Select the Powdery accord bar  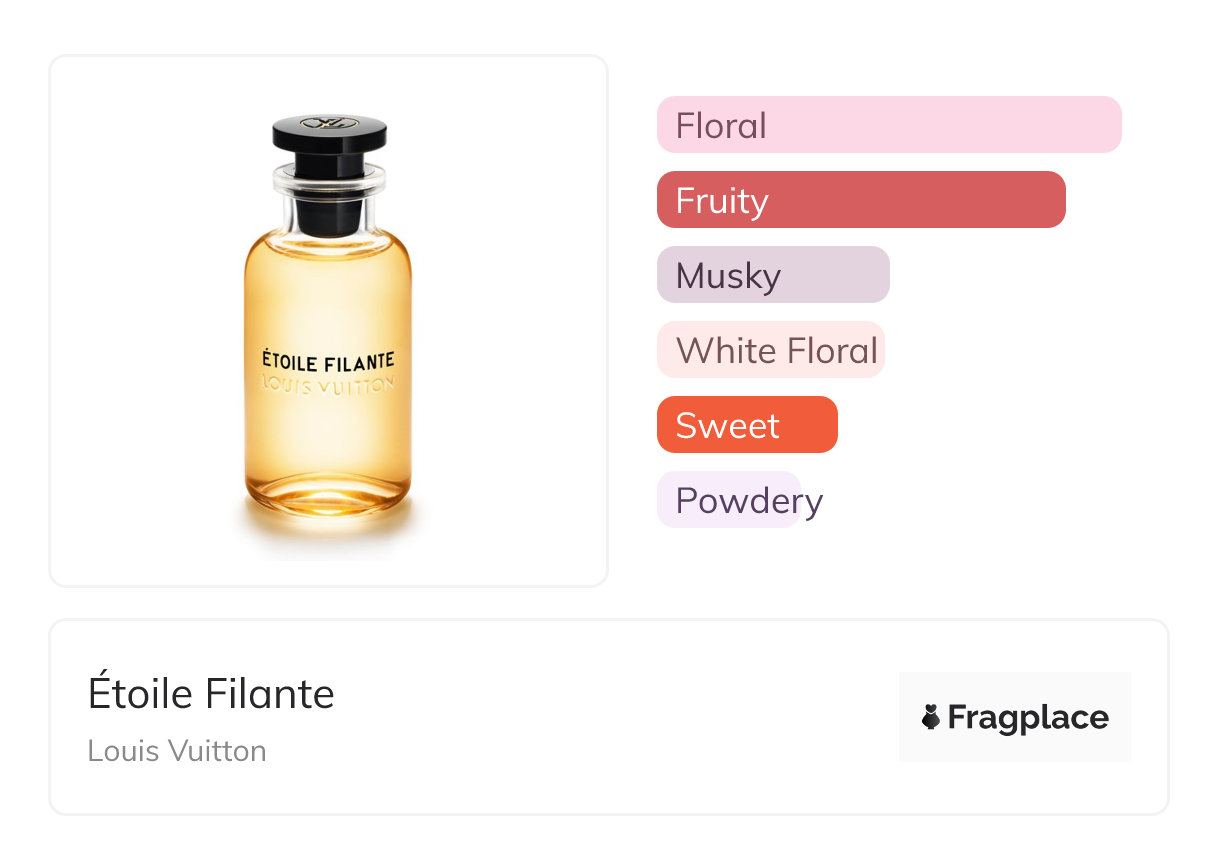[x=729, y=500]
